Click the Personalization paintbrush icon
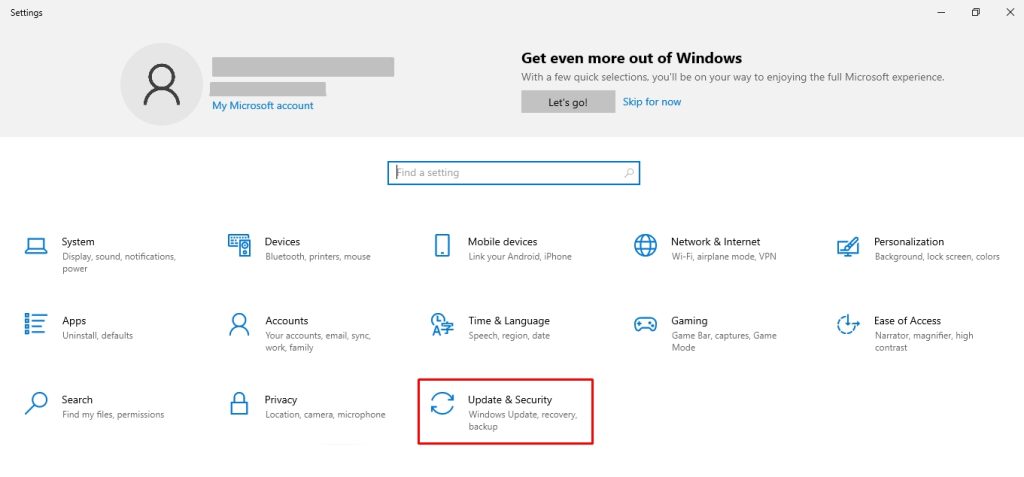Image resolution: width=1024 pixels, height=477 pixels. 848,246
